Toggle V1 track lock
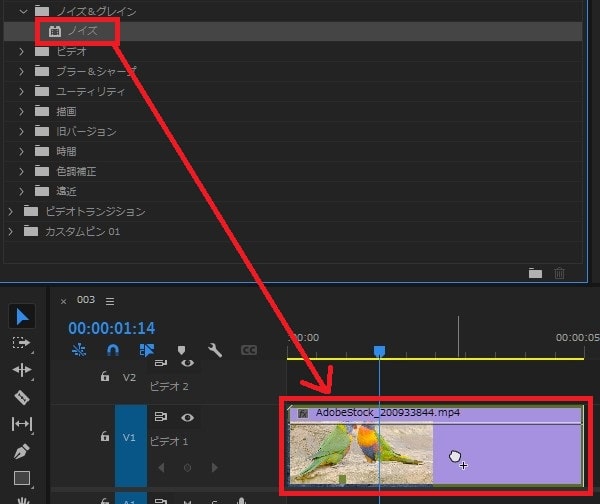The image size is (600, 504). coord(104,437)
